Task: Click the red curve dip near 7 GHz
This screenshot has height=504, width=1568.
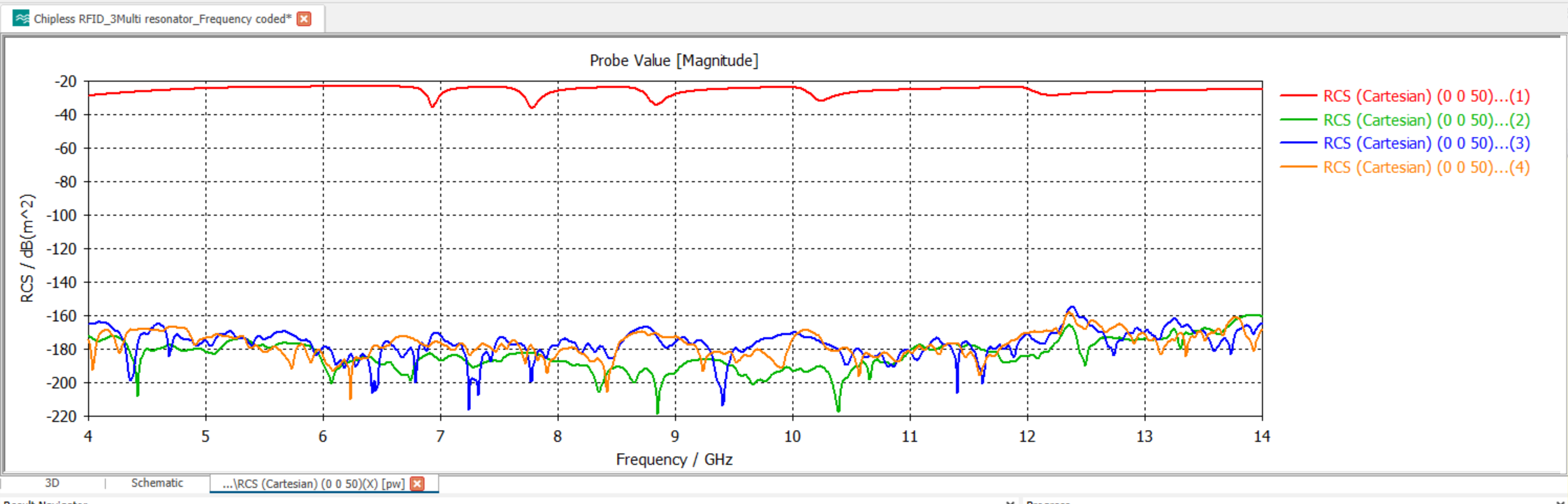Action: tap(433, 105)
